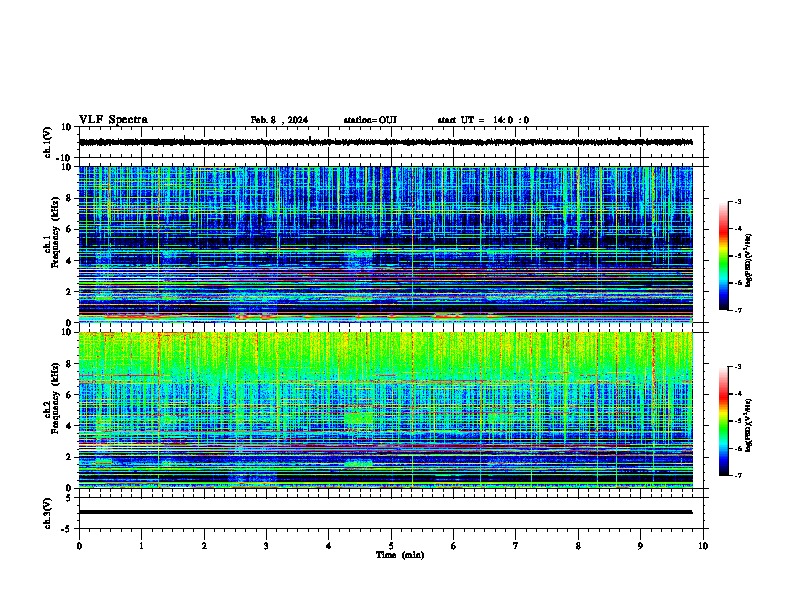Click the "ch.3(V)" axis label
Screen dimensions: 792x612
coord(48,513)
